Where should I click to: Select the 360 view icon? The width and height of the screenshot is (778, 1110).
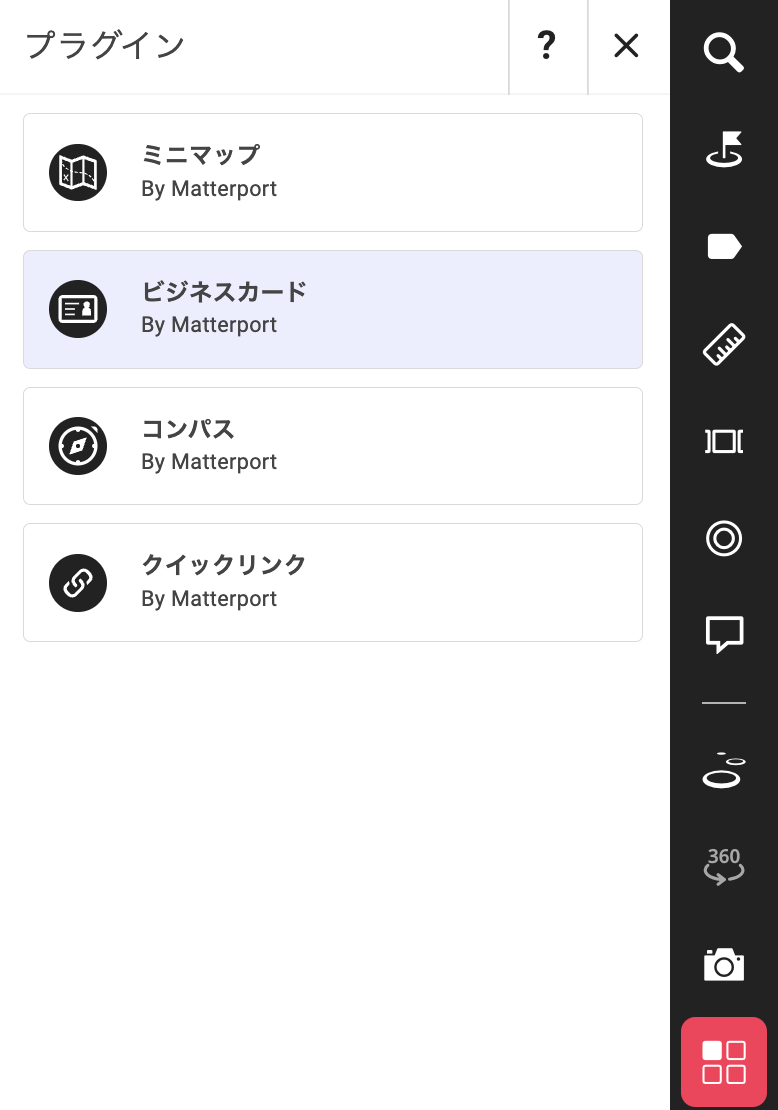click(x=723, y=866)
